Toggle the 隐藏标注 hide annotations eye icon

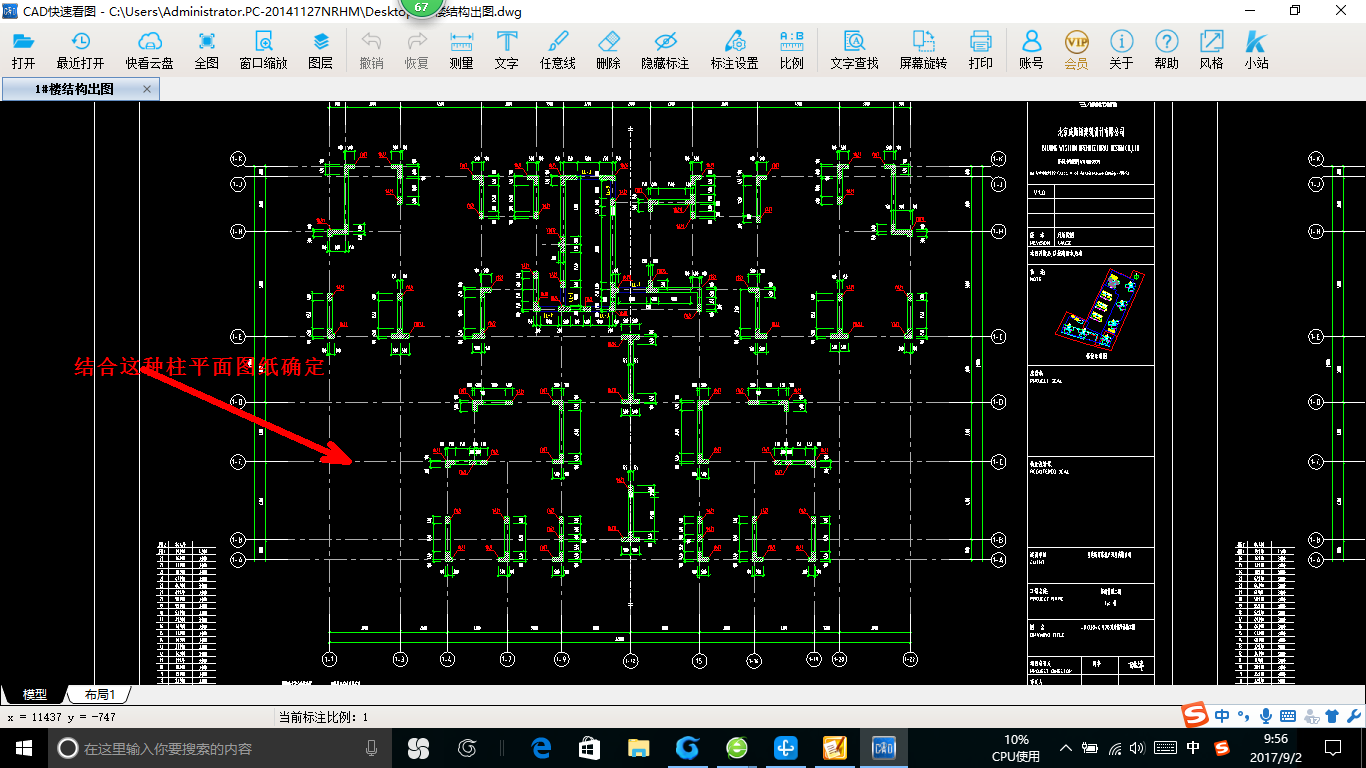click(665, 50)
